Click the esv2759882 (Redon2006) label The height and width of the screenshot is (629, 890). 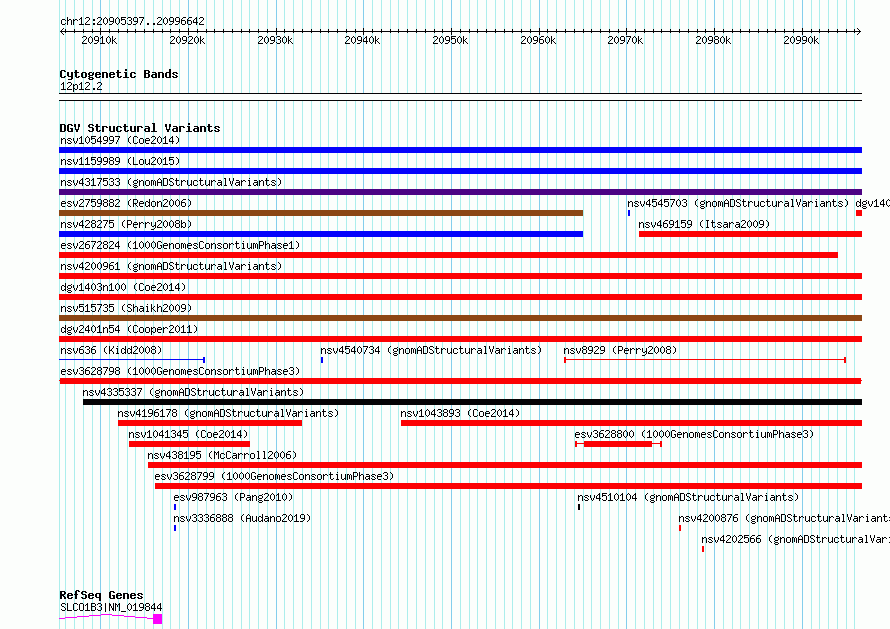(x=126, y=203)
